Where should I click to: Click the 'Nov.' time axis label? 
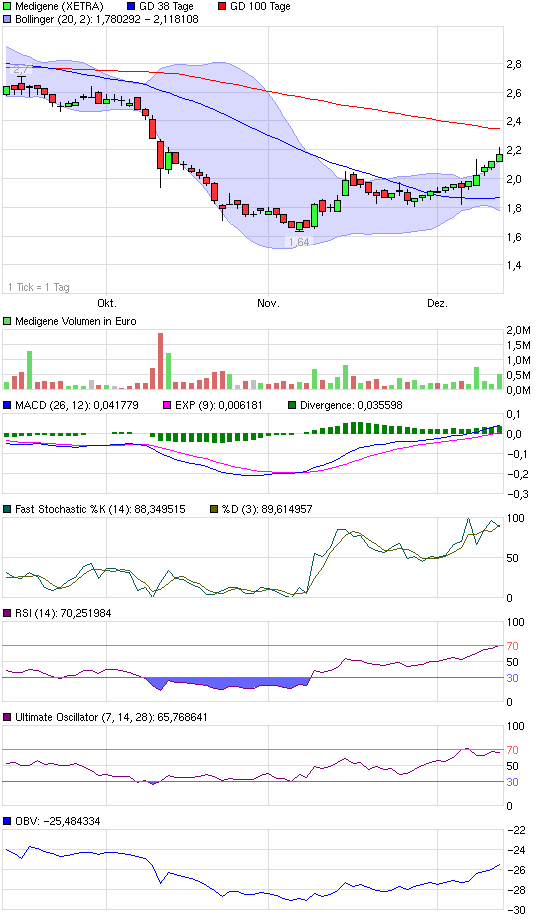coord(268,303)
